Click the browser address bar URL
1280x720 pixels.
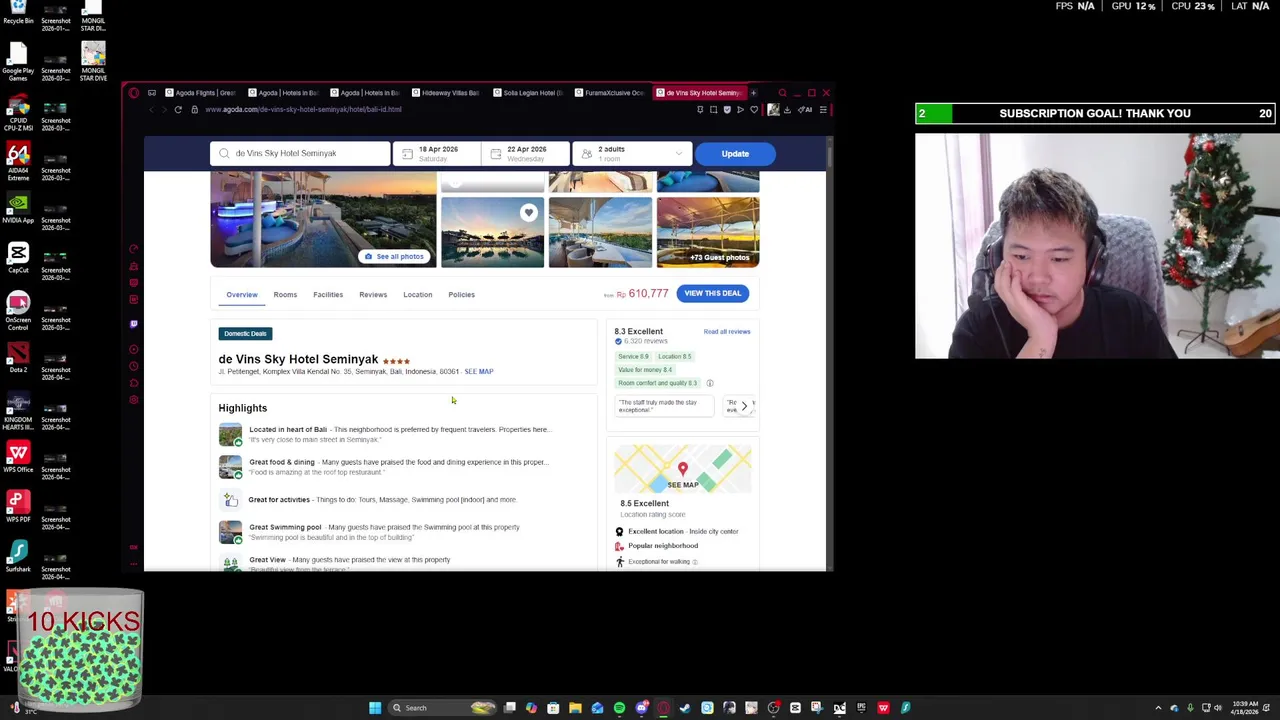[x=303, y=109]
